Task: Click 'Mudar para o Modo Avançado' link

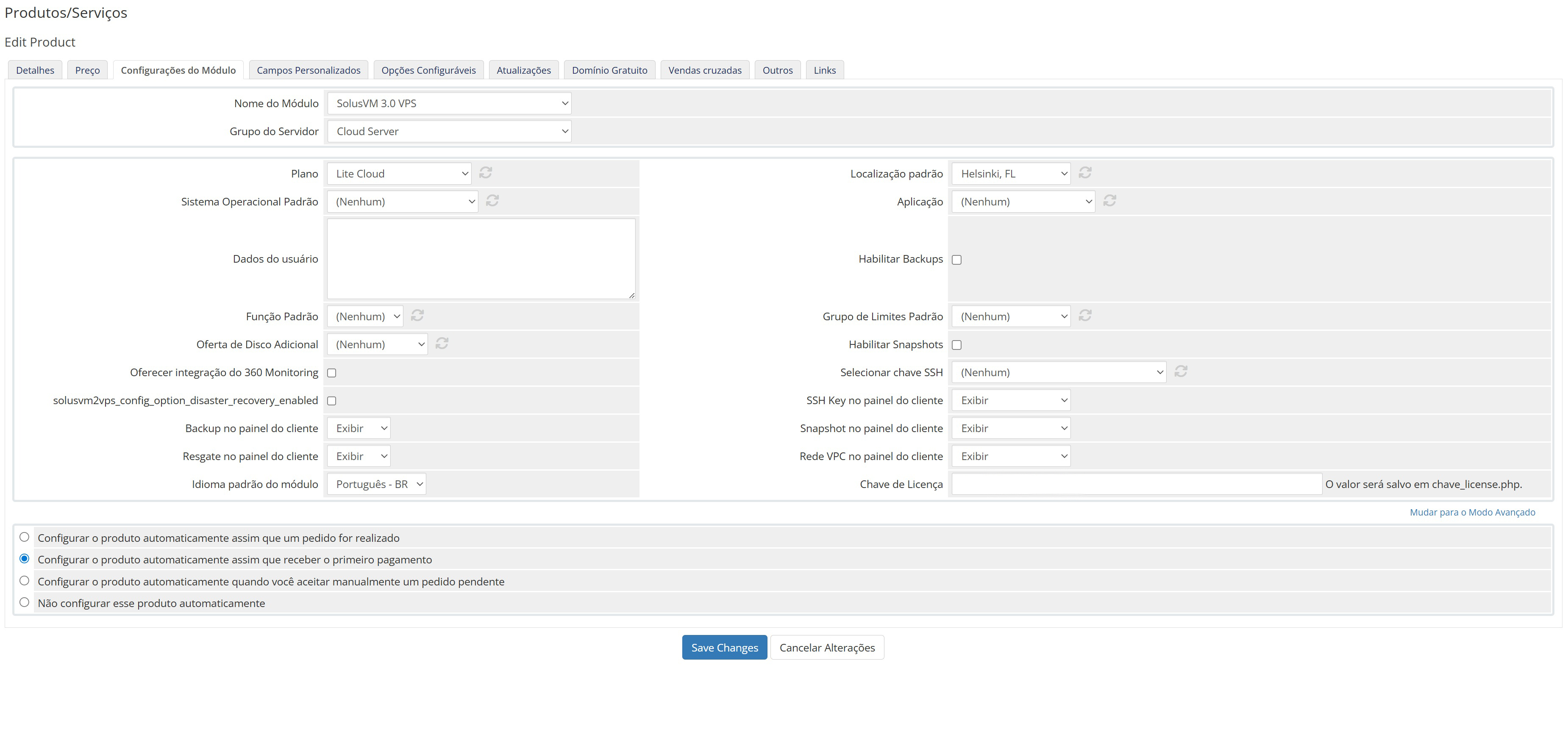Action: coord(1472,512)
